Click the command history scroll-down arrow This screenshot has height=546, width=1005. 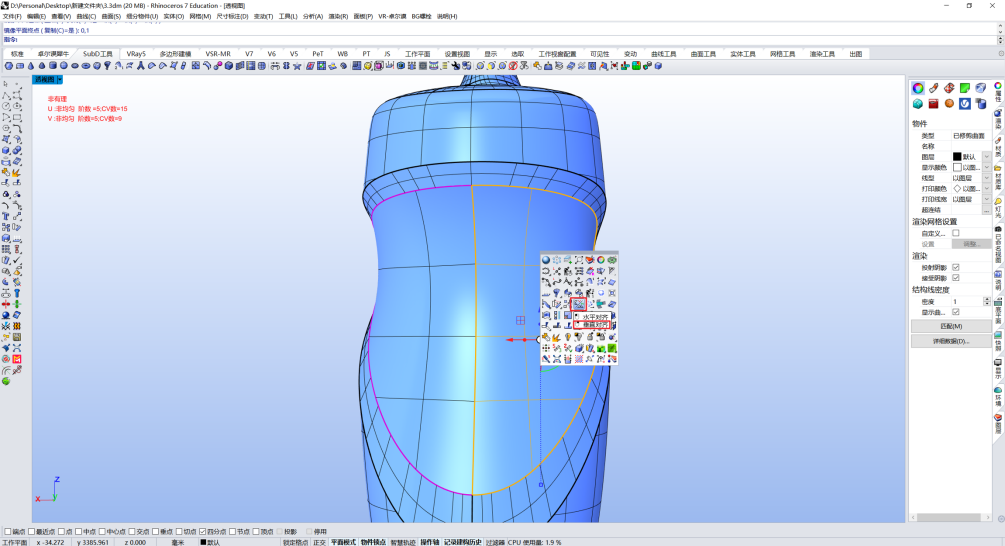pyautogui.click(x=1001, y=30)
